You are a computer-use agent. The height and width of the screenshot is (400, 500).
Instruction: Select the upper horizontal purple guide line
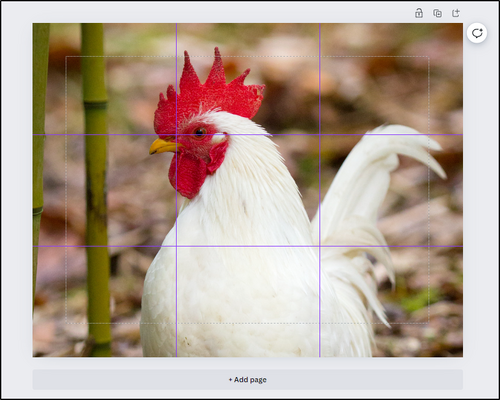coord(248,135)
